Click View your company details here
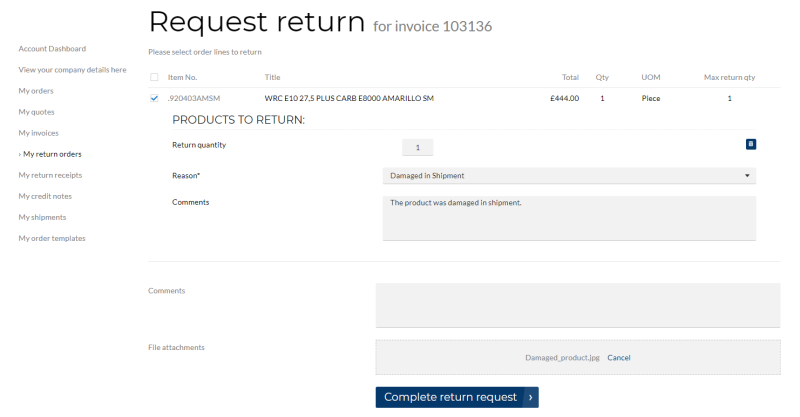The width and height of the screenshot is (800, 417). pyautogui.click(x=72, y=69)
